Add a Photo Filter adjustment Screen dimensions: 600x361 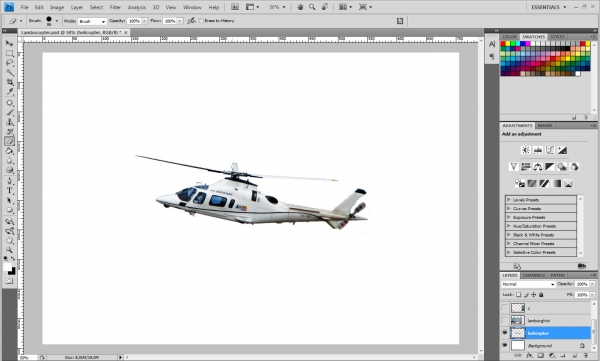tap(562, 167)
